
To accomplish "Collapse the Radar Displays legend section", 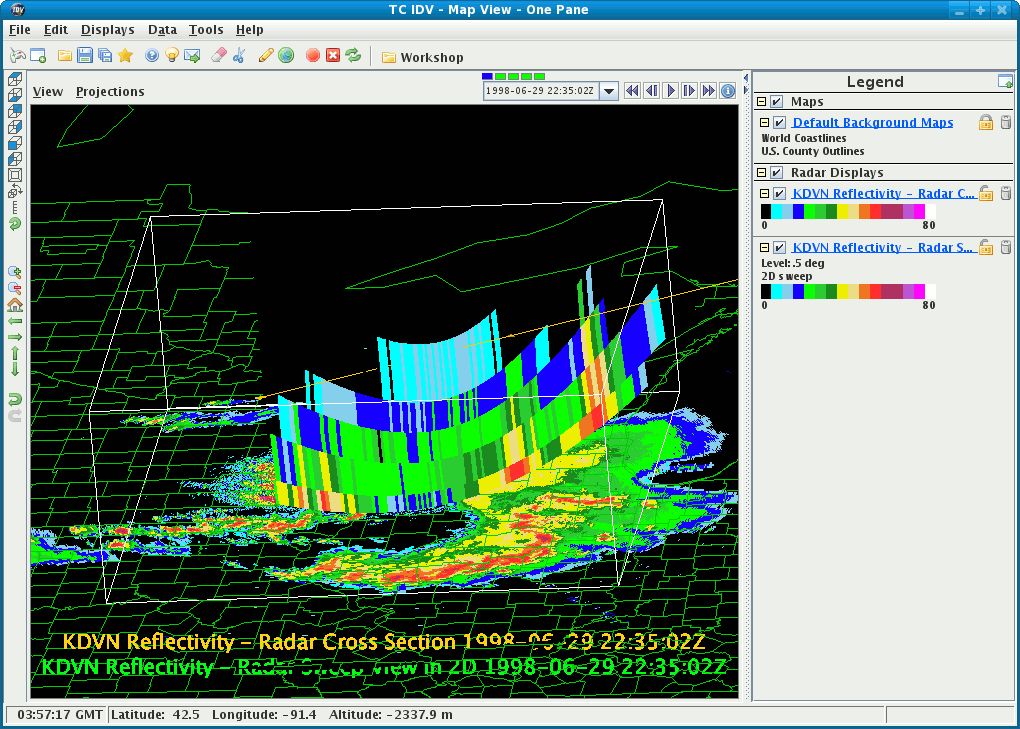I will click(x=761, y=173).
